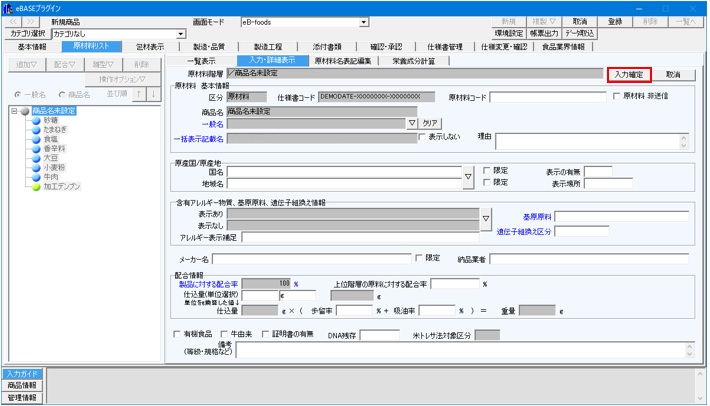Viewport: 710px width, 406px height.
Task: Open the 操作オプション▽ menu
Action: 122,79
